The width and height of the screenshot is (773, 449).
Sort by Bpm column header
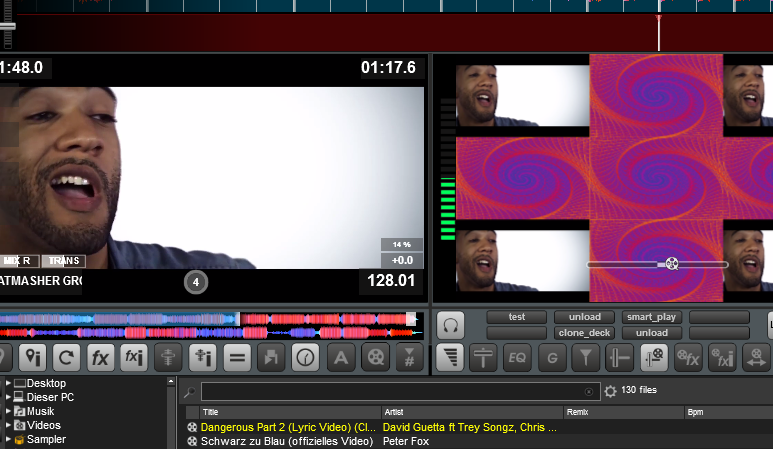click(729, 412)
